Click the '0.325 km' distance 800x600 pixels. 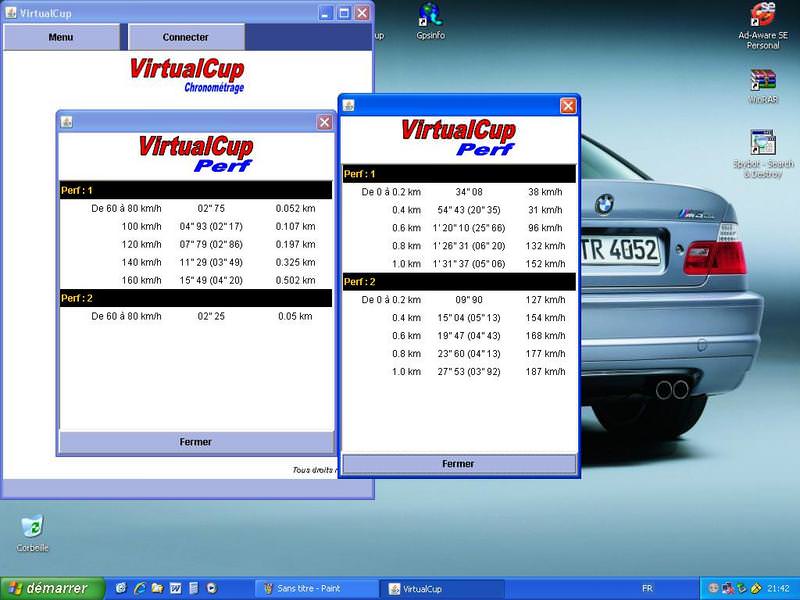tap(295, 262)
